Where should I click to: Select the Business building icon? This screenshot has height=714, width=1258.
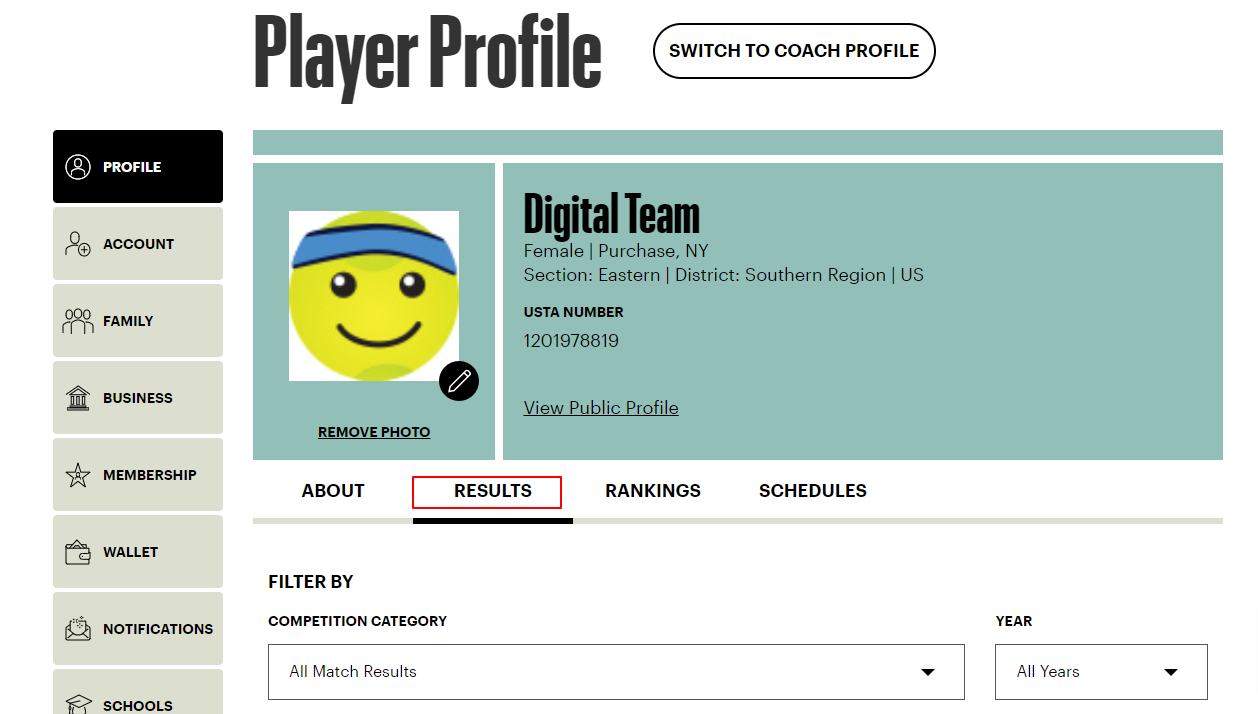click(x=77, y=397)
